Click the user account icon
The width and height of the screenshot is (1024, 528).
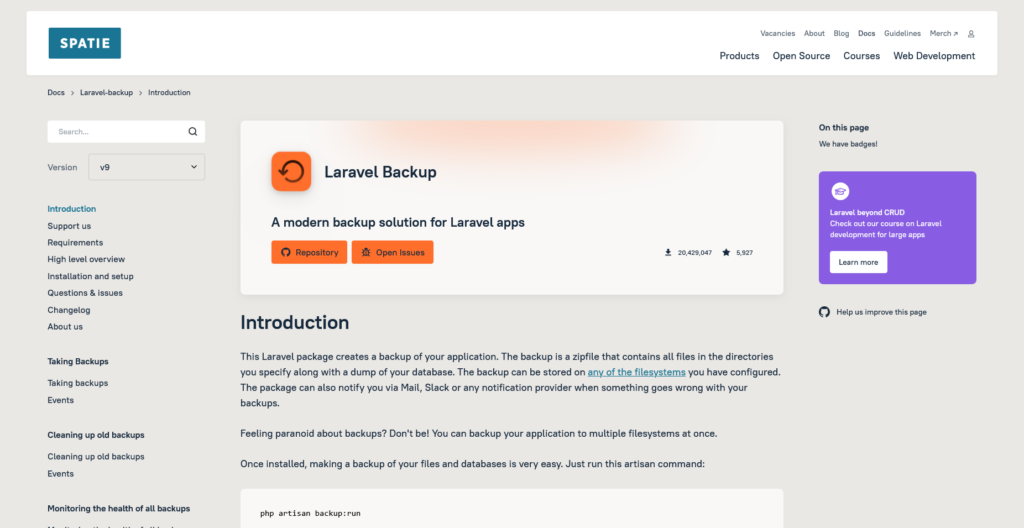click(x=970, y=34)
